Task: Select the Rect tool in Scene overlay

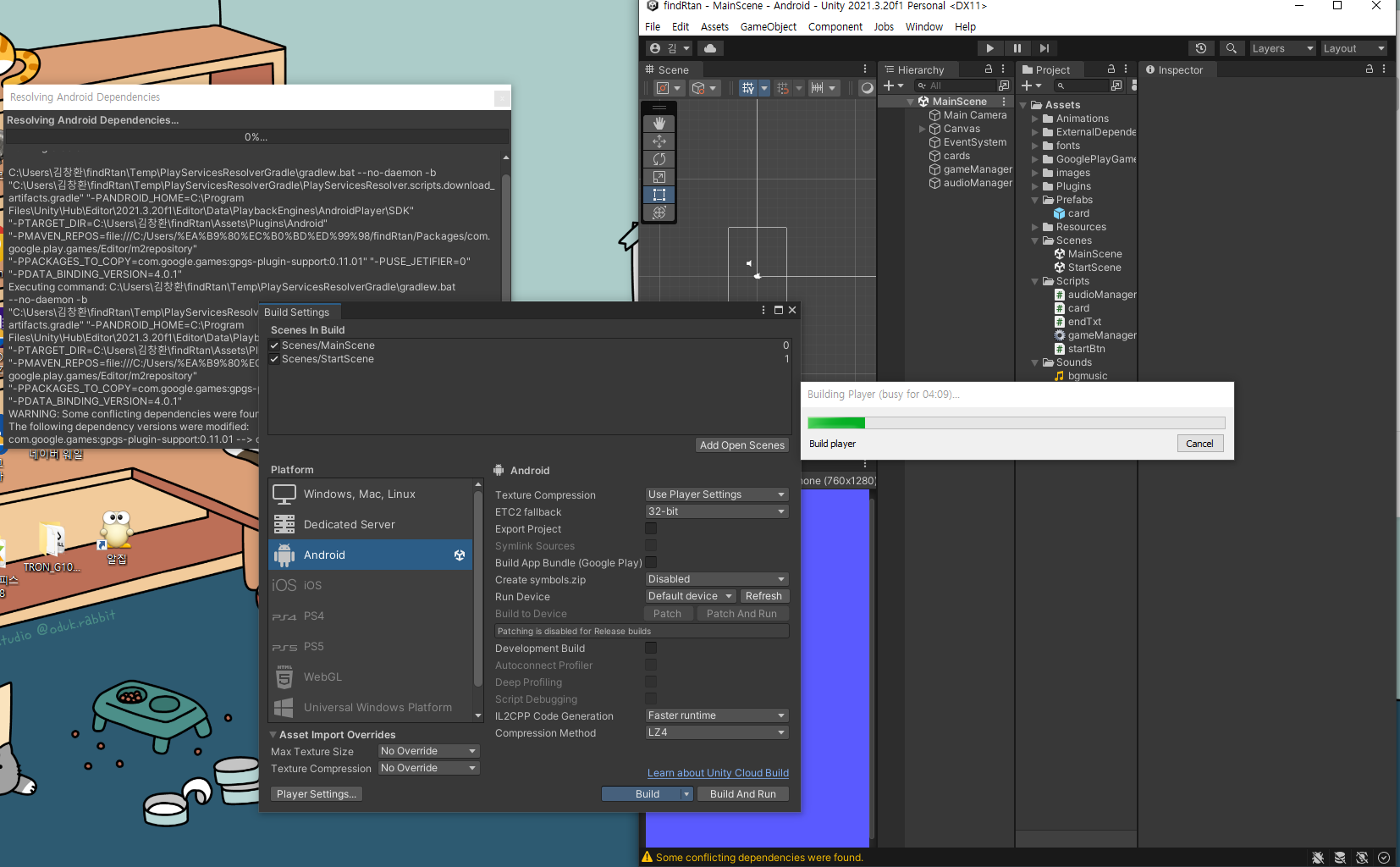Action: tap(659, 195)
